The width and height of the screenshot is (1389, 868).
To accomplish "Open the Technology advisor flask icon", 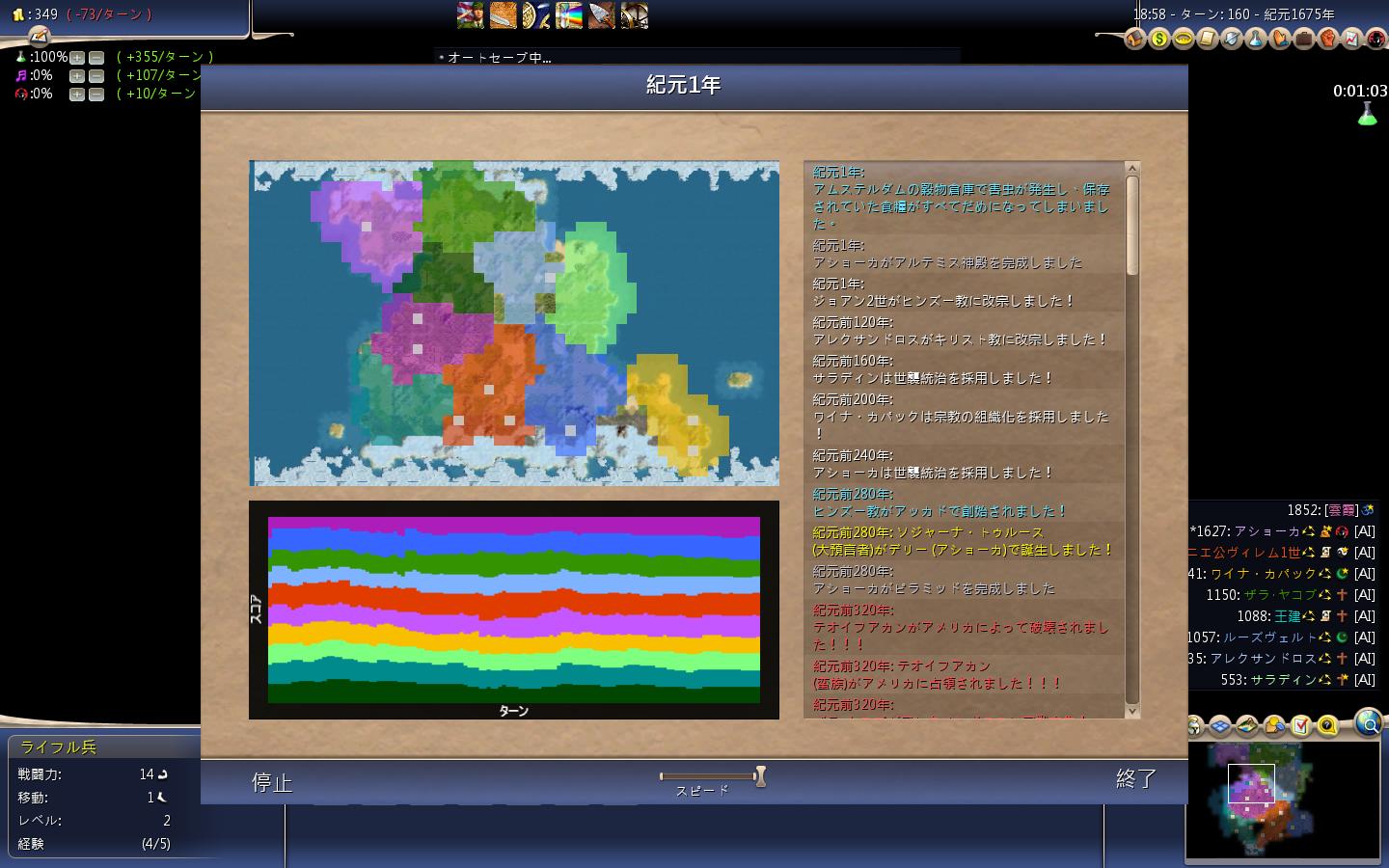I will point(1256,39).
